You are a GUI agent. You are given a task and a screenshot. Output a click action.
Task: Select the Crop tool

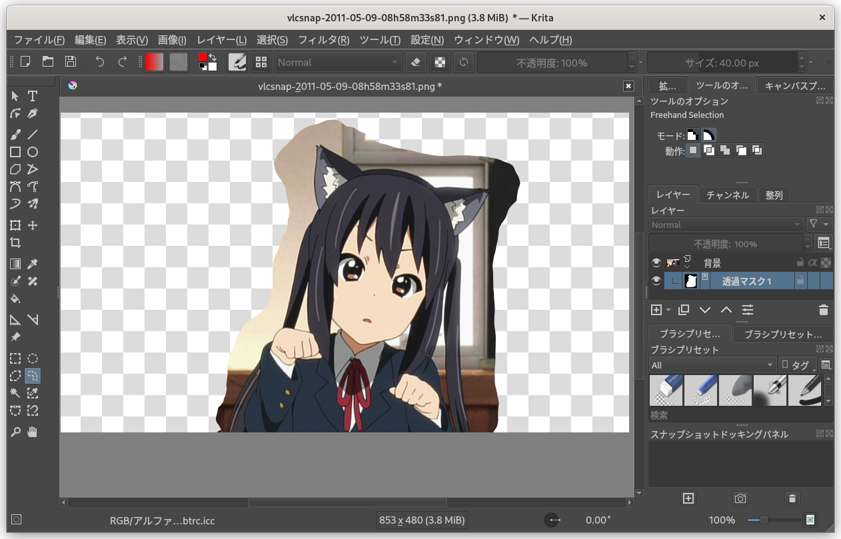(15, 242)
